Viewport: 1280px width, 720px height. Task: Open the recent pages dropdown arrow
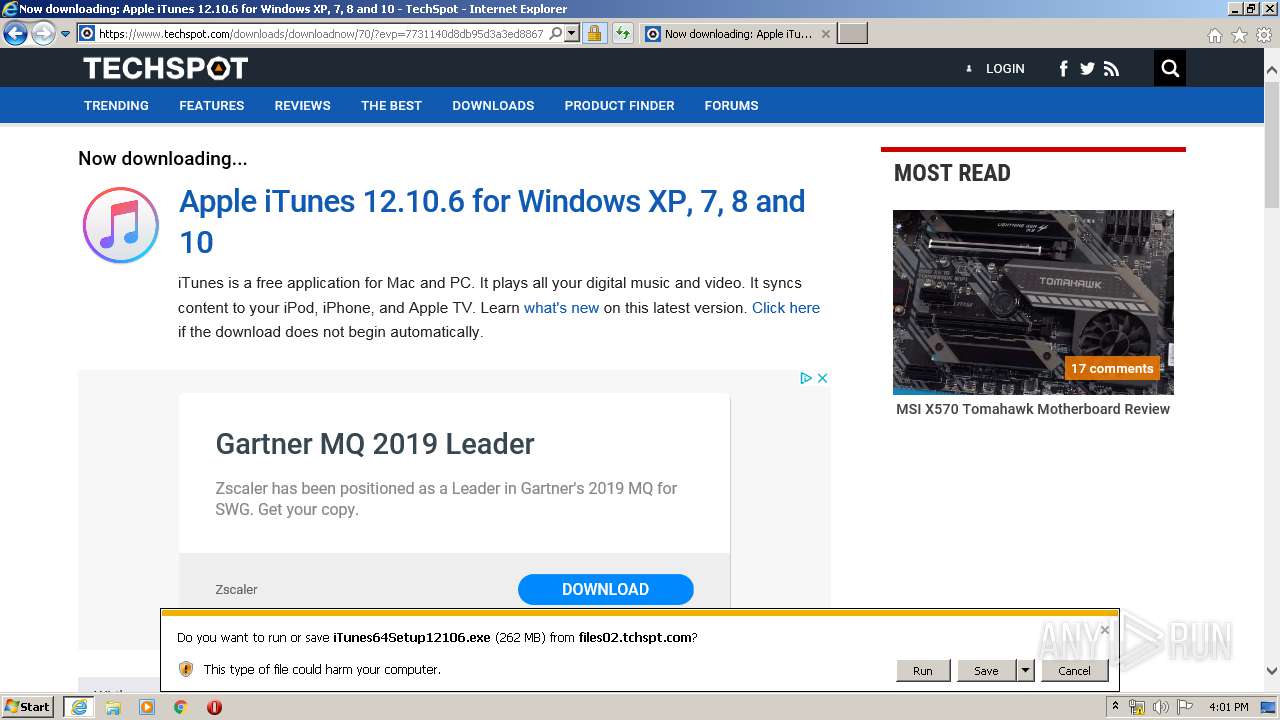[65, 34]
